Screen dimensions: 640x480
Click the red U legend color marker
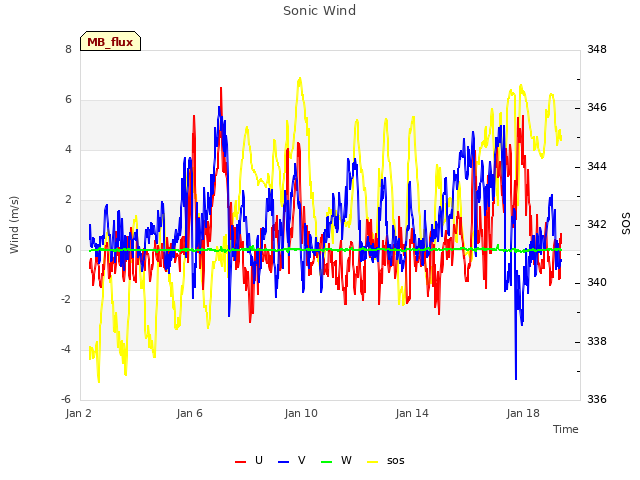coord(240,462)
